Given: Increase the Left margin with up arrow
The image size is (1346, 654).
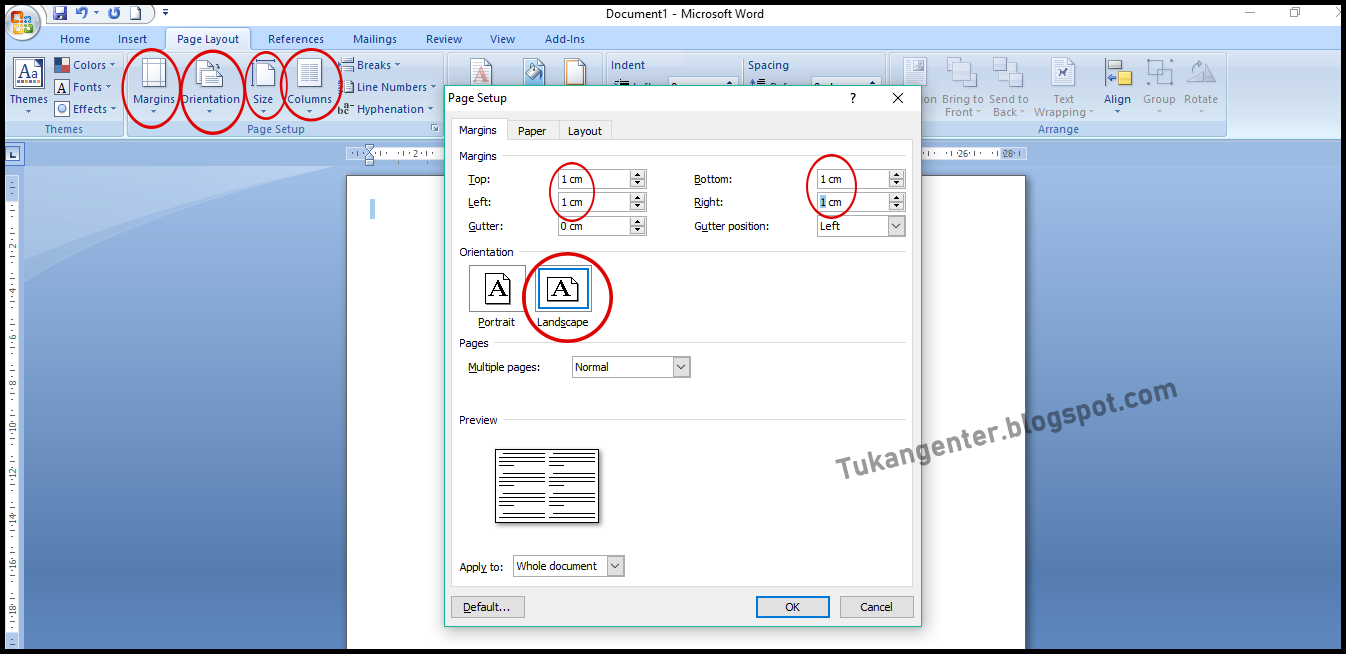Looking at the screenshot, I should [638, 198].
